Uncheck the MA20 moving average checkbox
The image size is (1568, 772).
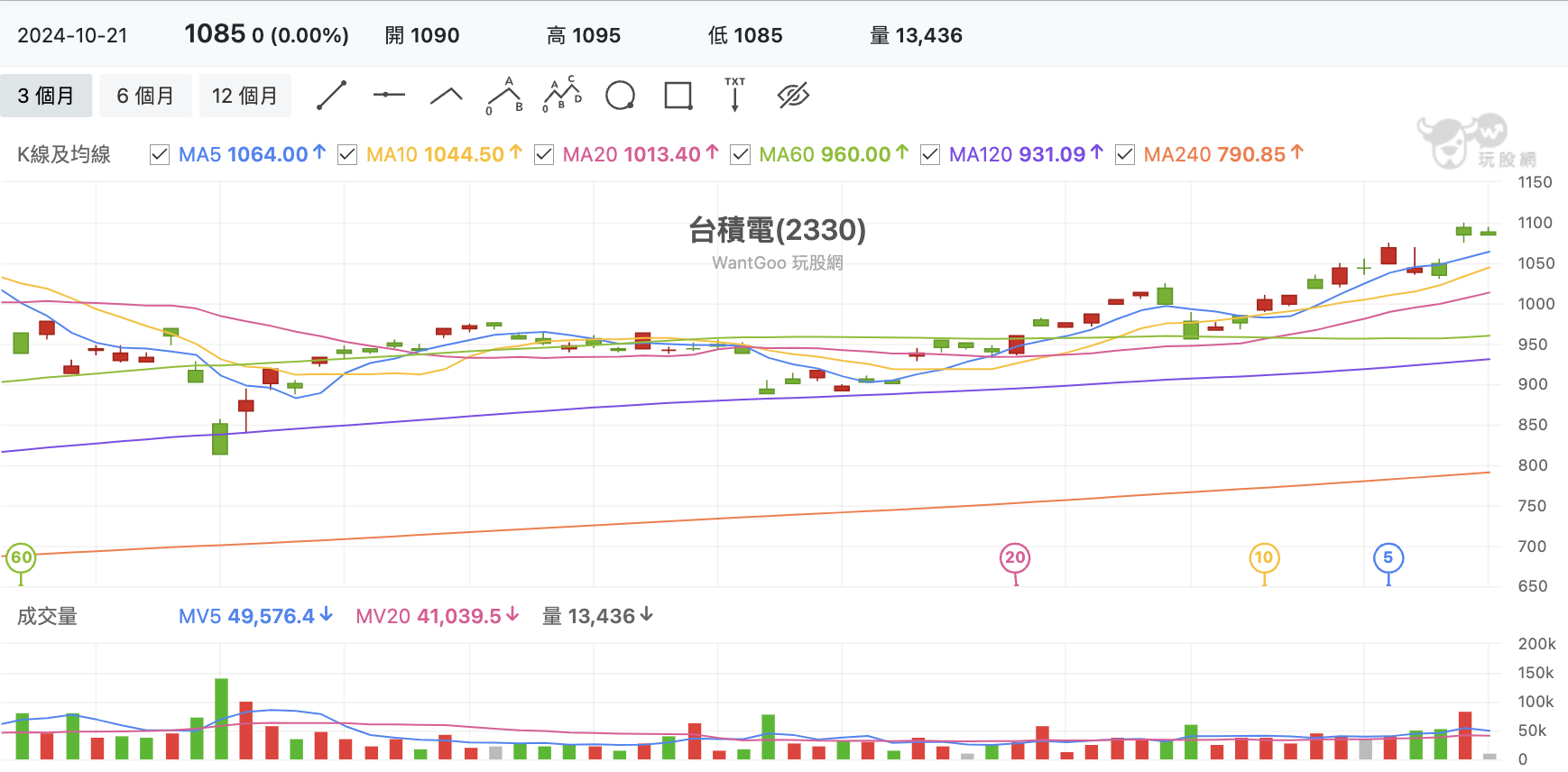(x=544, y=155)
